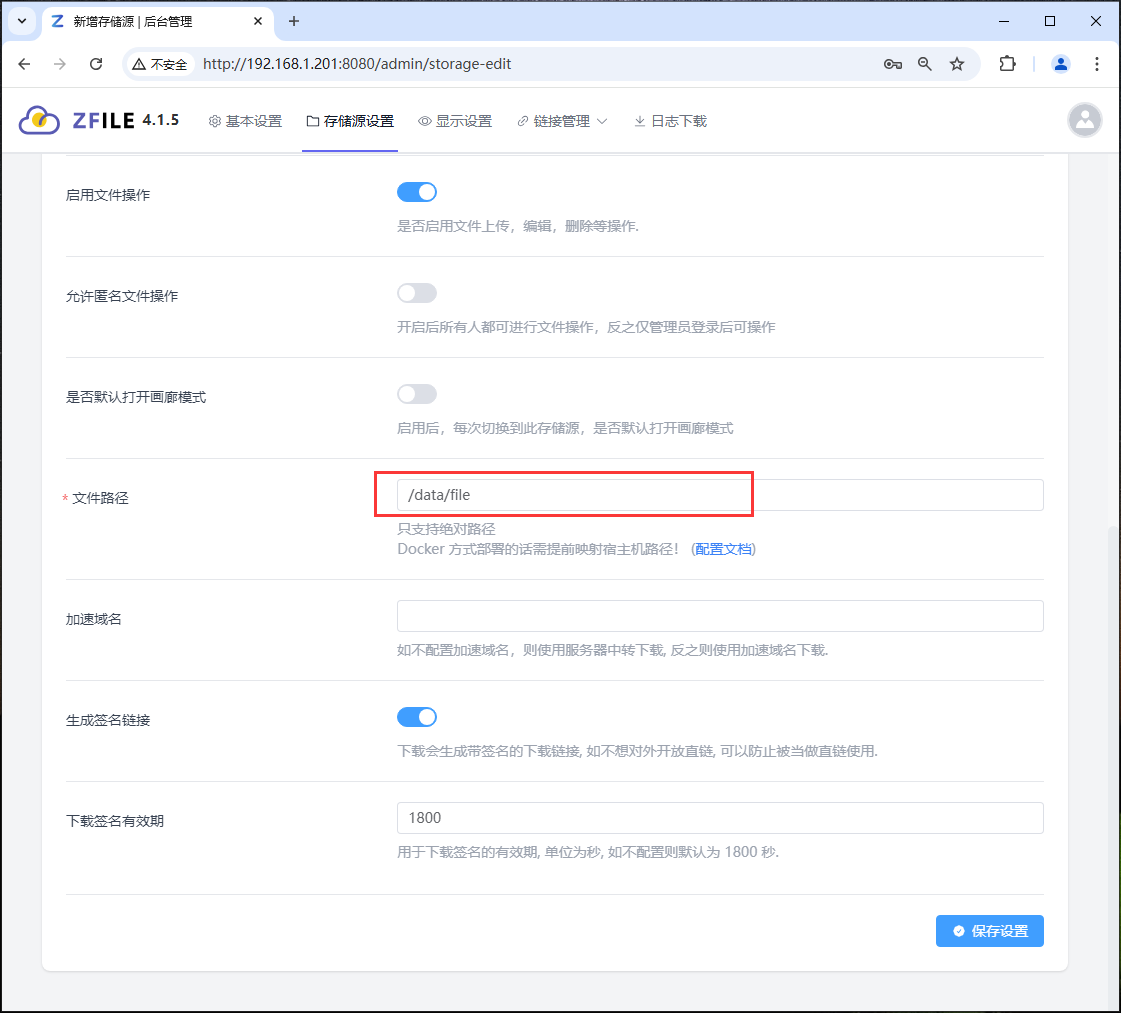Click the password key icon in address bar

click(892, 63)
